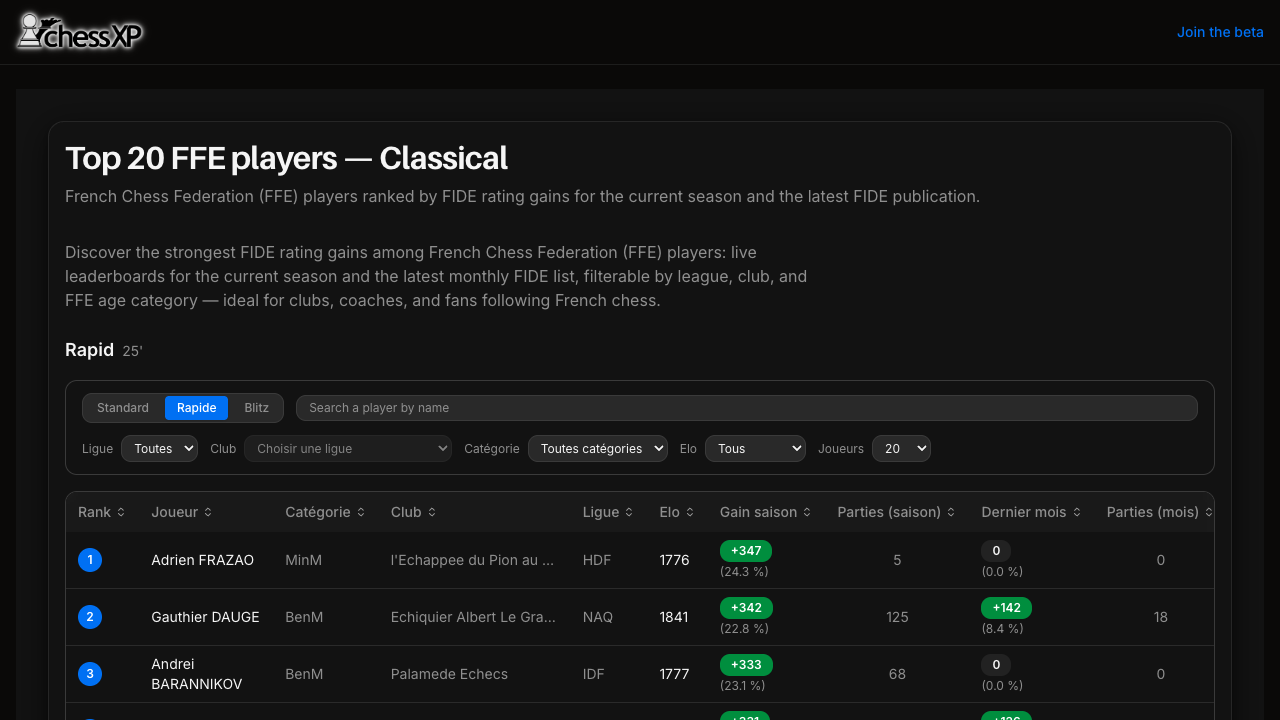Click the +333 season gain badge

tap(746, 665)
